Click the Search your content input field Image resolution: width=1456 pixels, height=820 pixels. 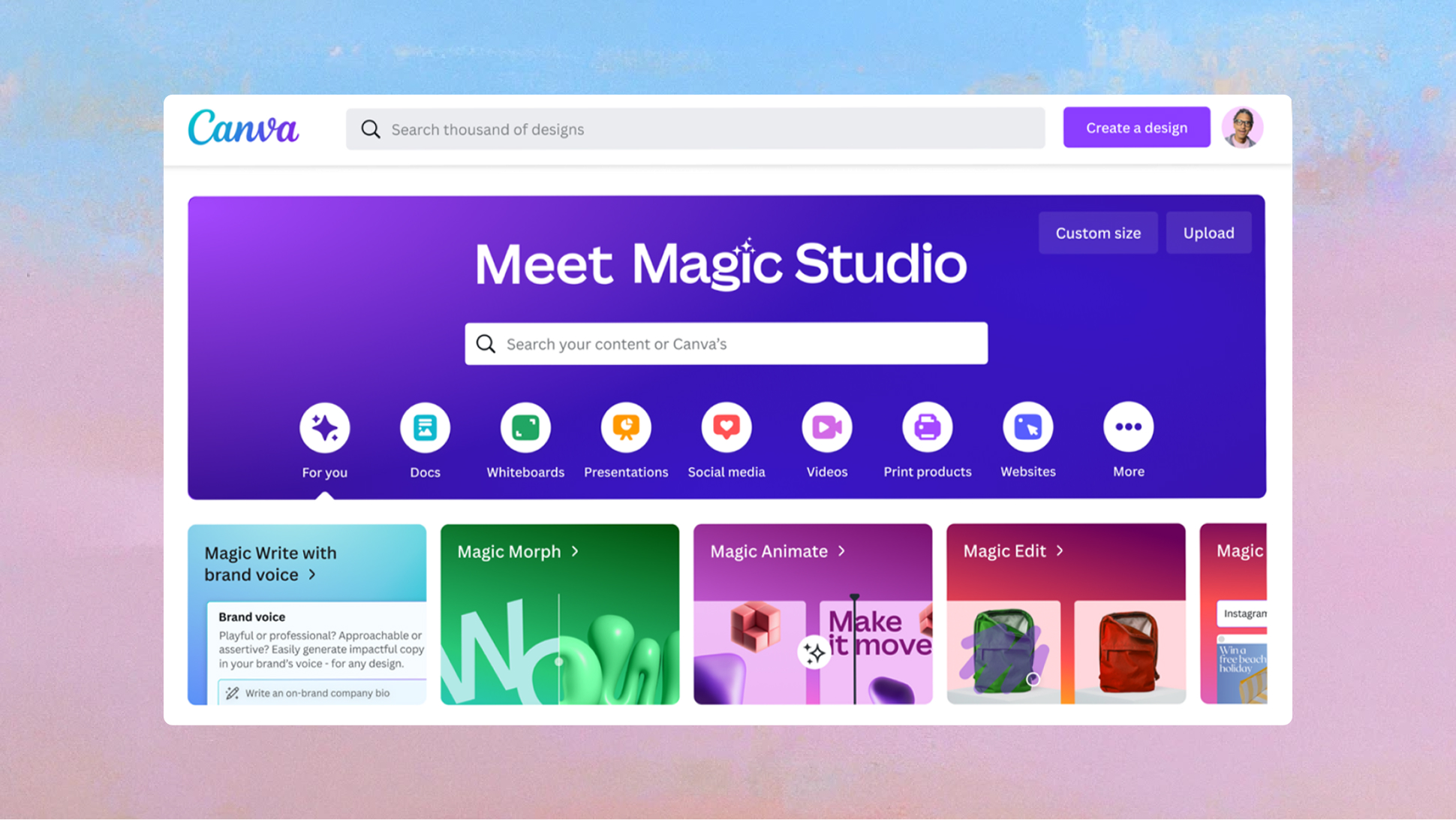coord(726,344)
